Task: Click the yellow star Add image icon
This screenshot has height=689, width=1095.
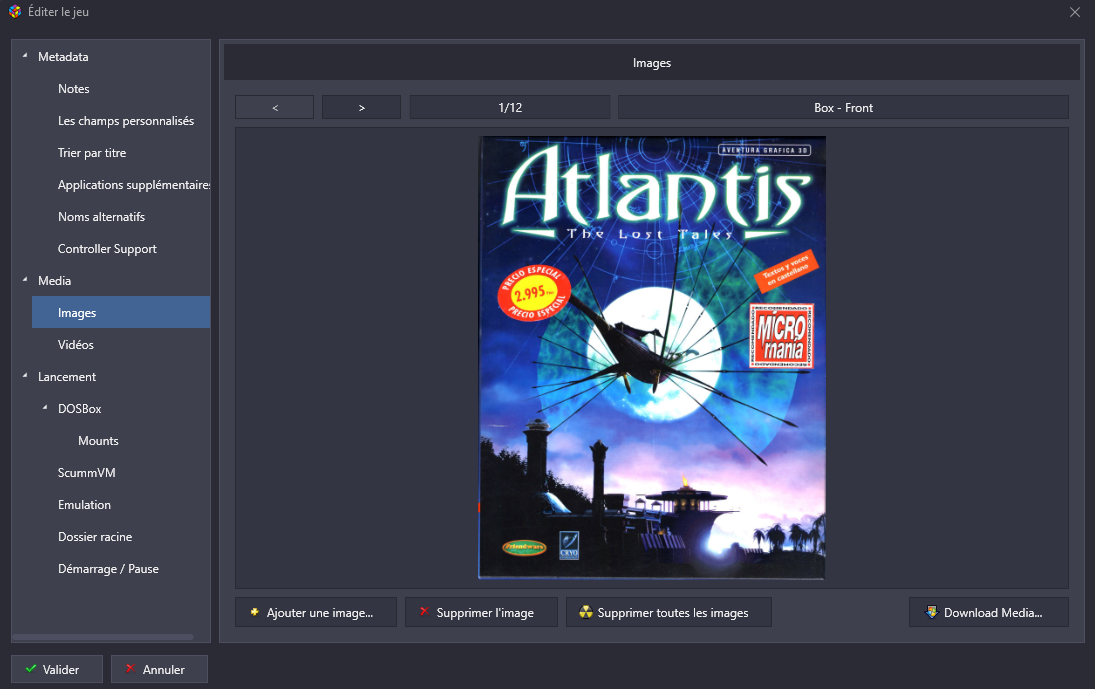Action: point(255,612)
